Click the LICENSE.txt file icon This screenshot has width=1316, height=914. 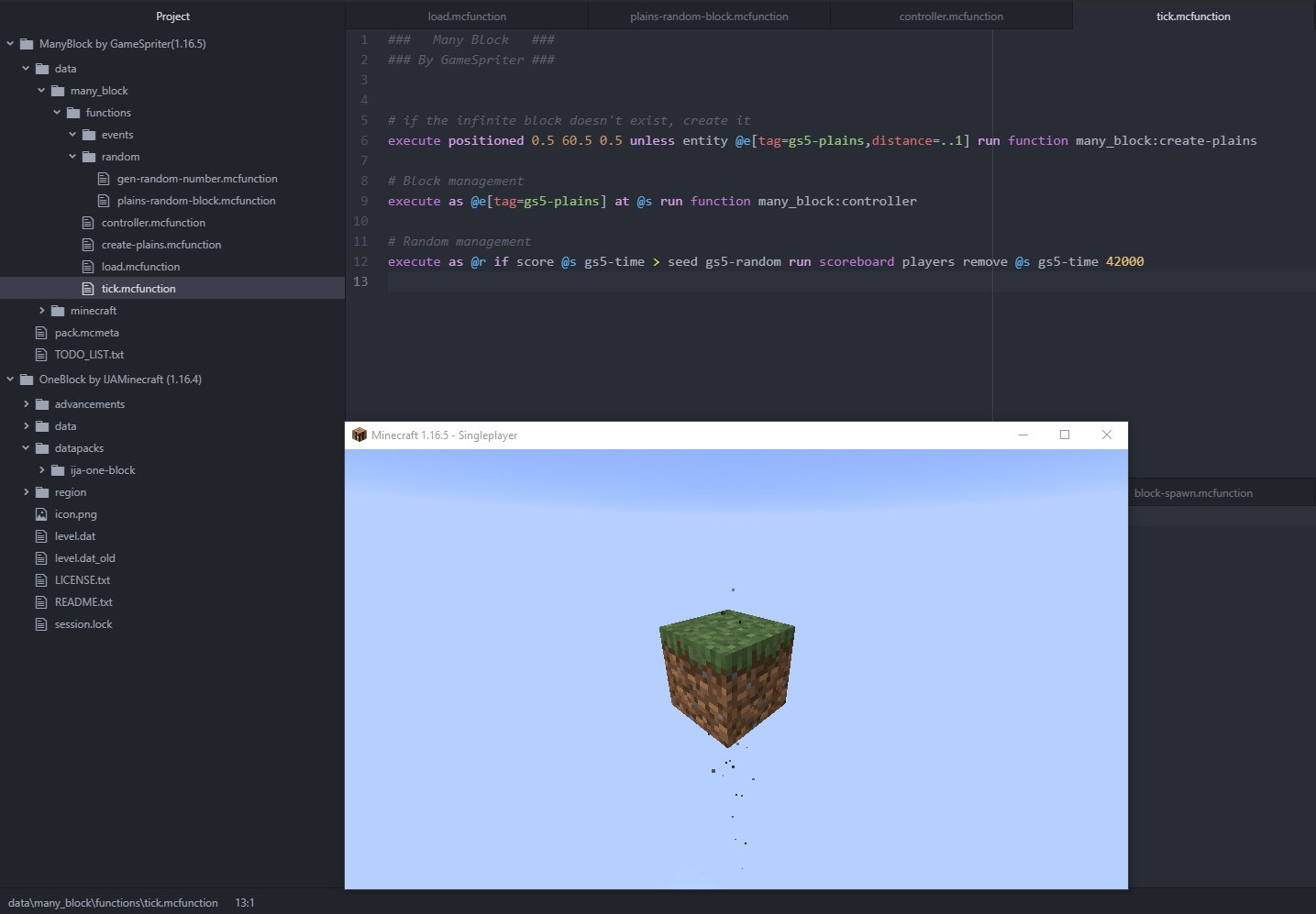click(x=40, y=580)
